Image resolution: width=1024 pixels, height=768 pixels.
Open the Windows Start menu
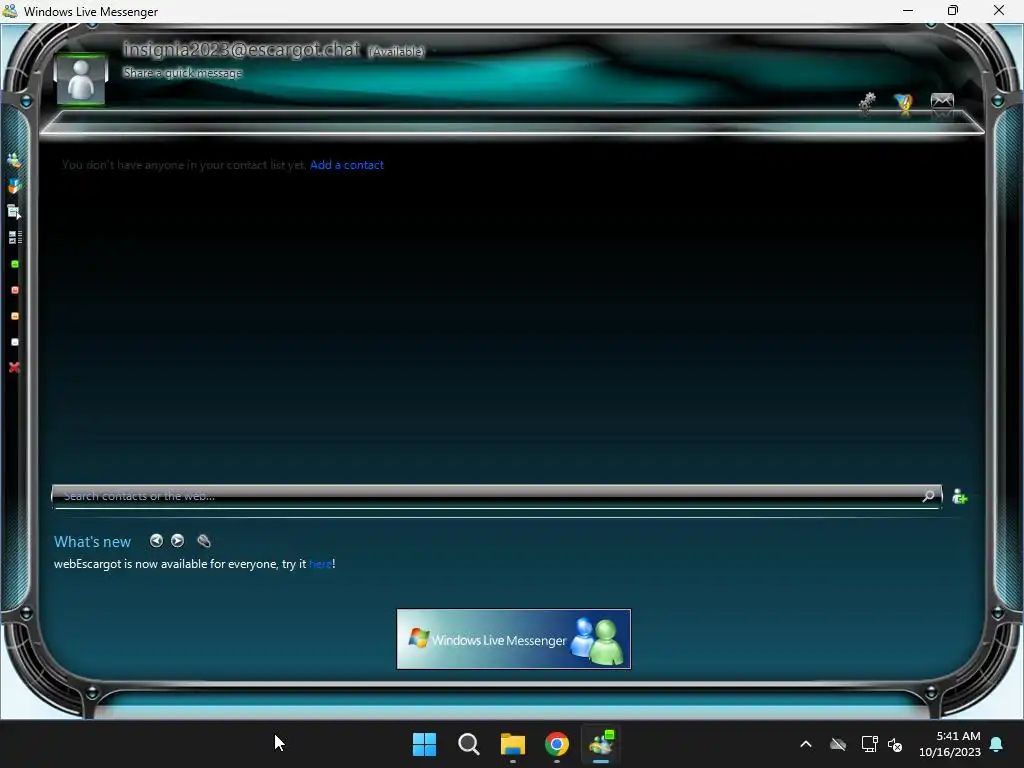point(424,744)
